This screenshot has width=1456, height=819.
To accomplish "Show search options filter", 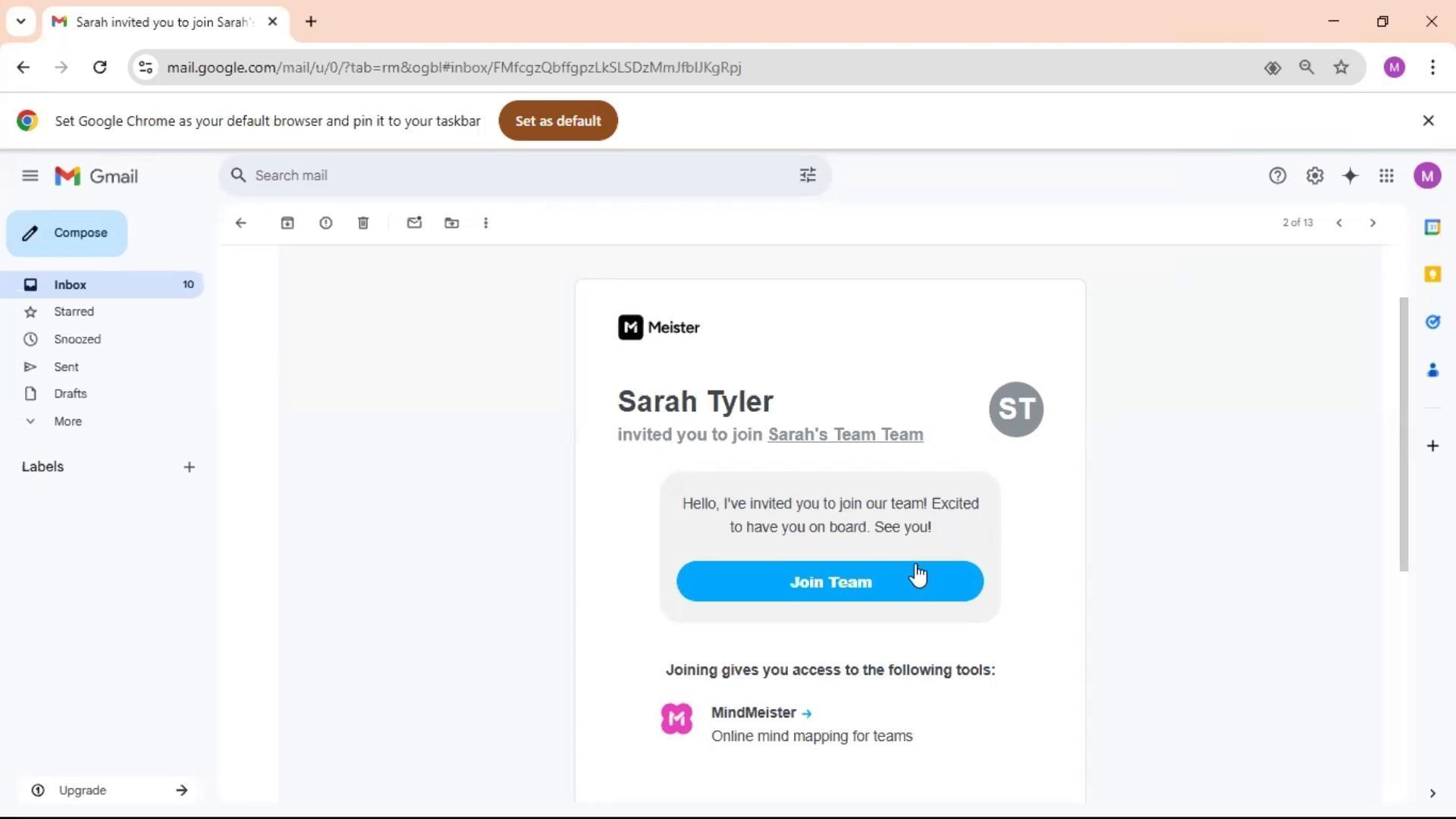I will 808,175.
